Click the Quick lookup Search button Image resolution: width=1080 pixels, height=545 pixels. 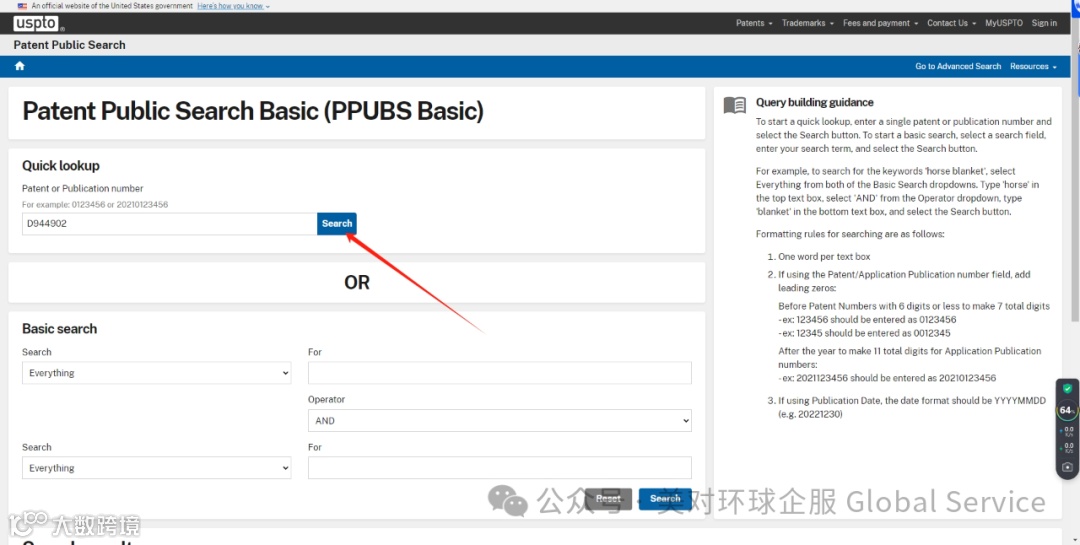[x=337, y=223]
